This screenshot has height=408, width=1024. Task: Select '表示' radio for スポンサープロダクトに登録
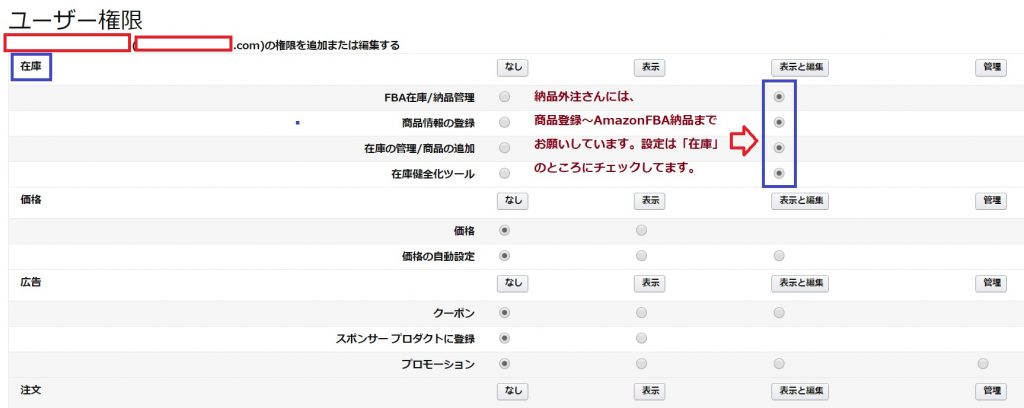pos(641,338)
